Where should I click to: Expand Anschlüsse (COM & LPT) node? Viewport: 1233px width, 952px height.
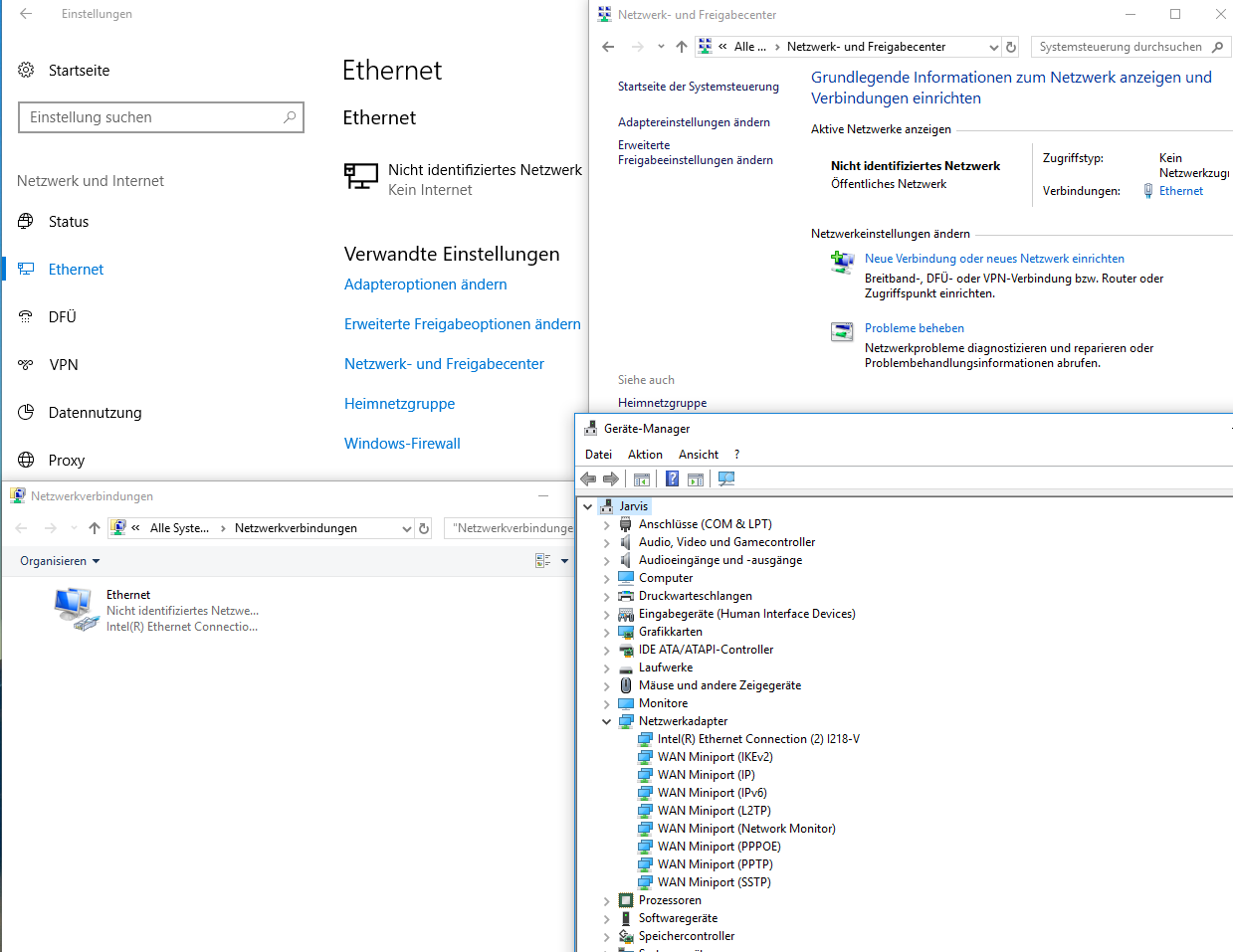pos(607,524)
